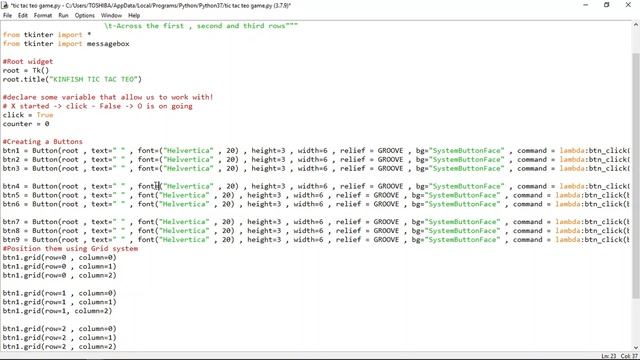Click the '#Root widget' comment

click(28, 62)
